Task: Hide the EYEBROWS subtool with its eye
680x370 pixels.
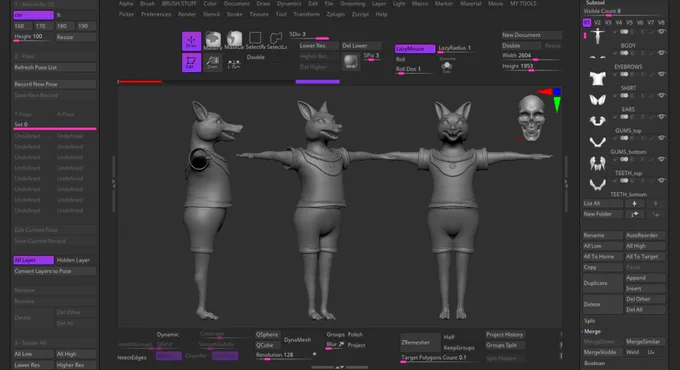Action: pyautogui.click(x=661, y=53)
